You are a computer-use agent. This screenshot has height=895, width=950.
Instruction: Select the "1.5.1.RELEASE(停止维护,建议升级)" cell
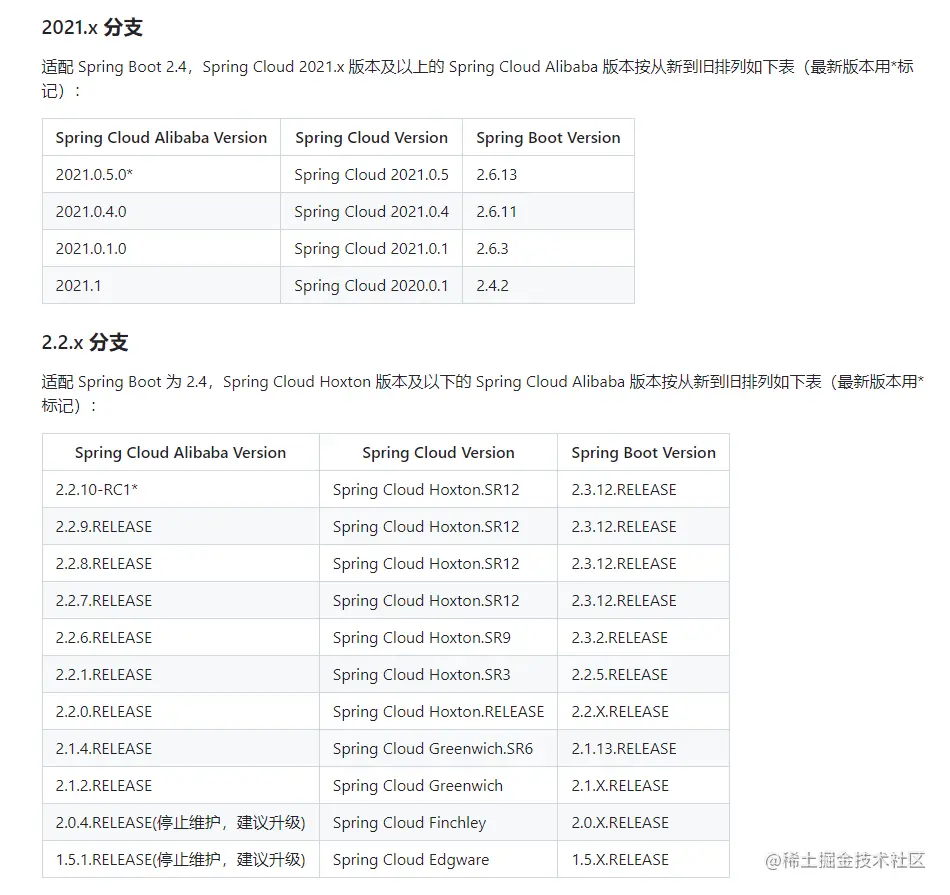181,859
